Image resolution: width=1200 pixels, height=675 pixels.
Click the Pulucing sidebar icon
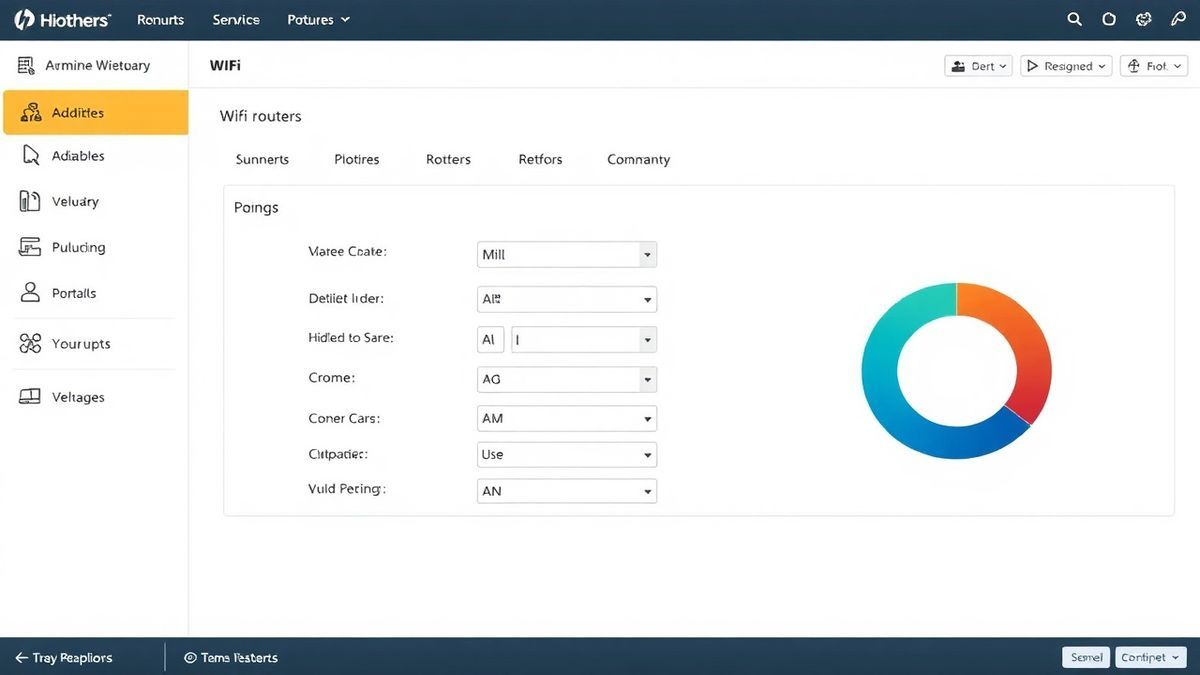[x=30, y=247]
